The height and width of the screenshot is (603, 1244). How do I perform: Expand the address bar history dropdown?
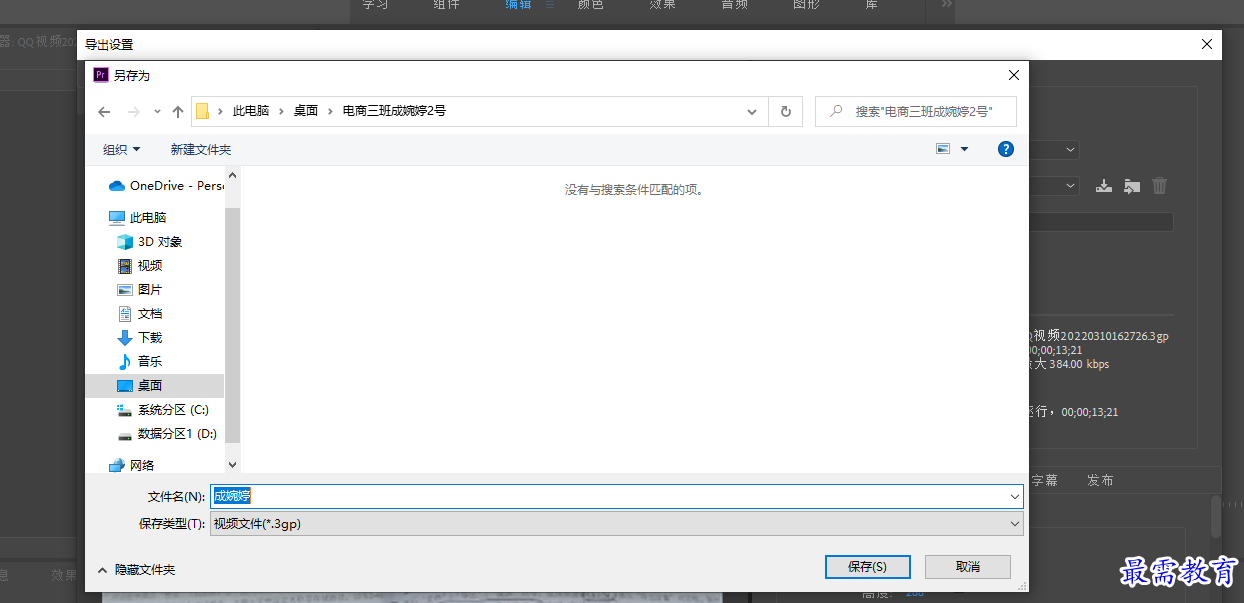coord(752,111)
